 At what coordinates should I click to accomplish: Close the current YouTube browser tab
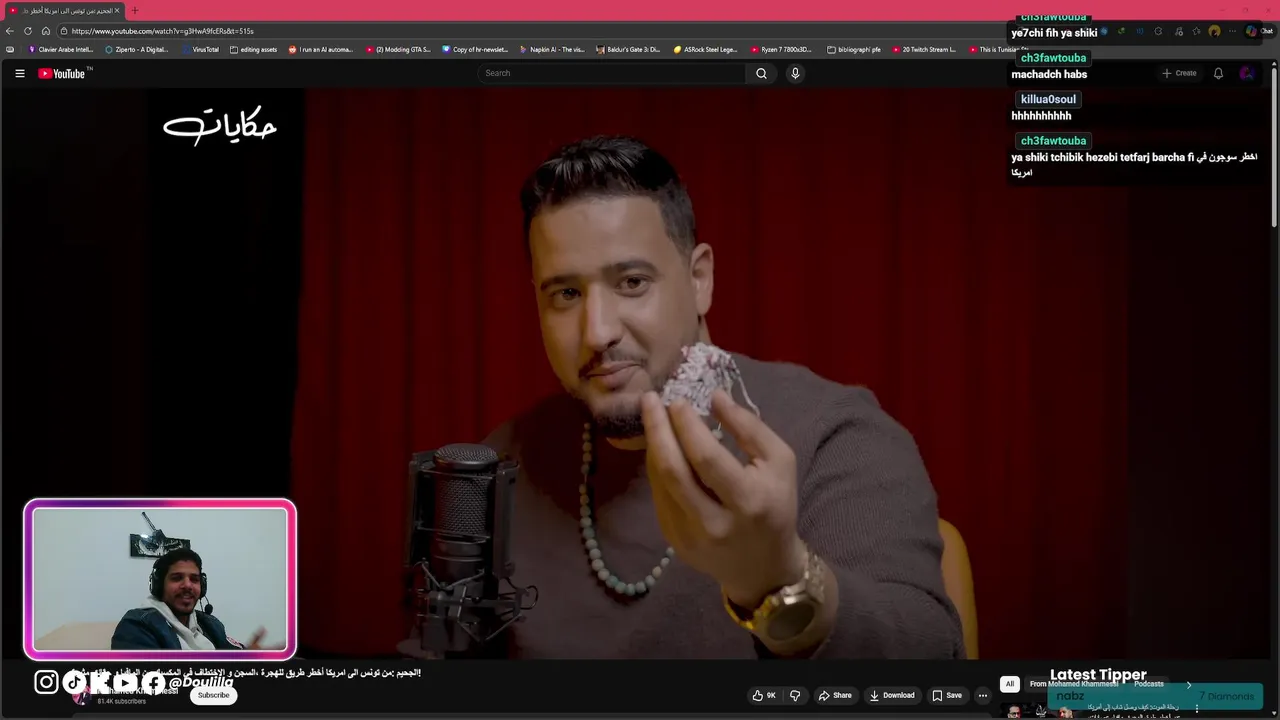coord(117,10)
